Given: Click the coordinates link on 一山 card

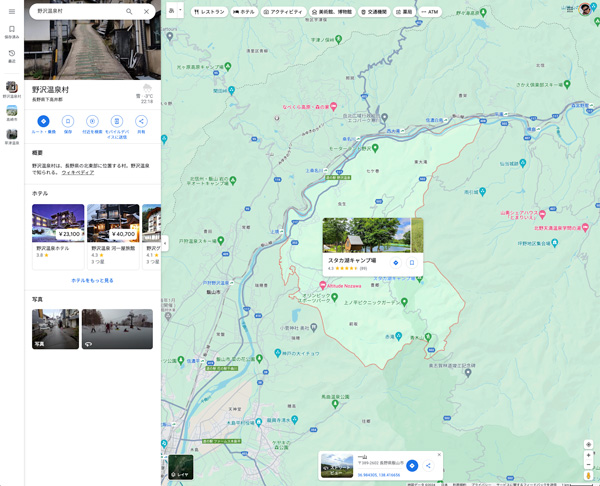Looking at the screenshot, I should 378,475.
